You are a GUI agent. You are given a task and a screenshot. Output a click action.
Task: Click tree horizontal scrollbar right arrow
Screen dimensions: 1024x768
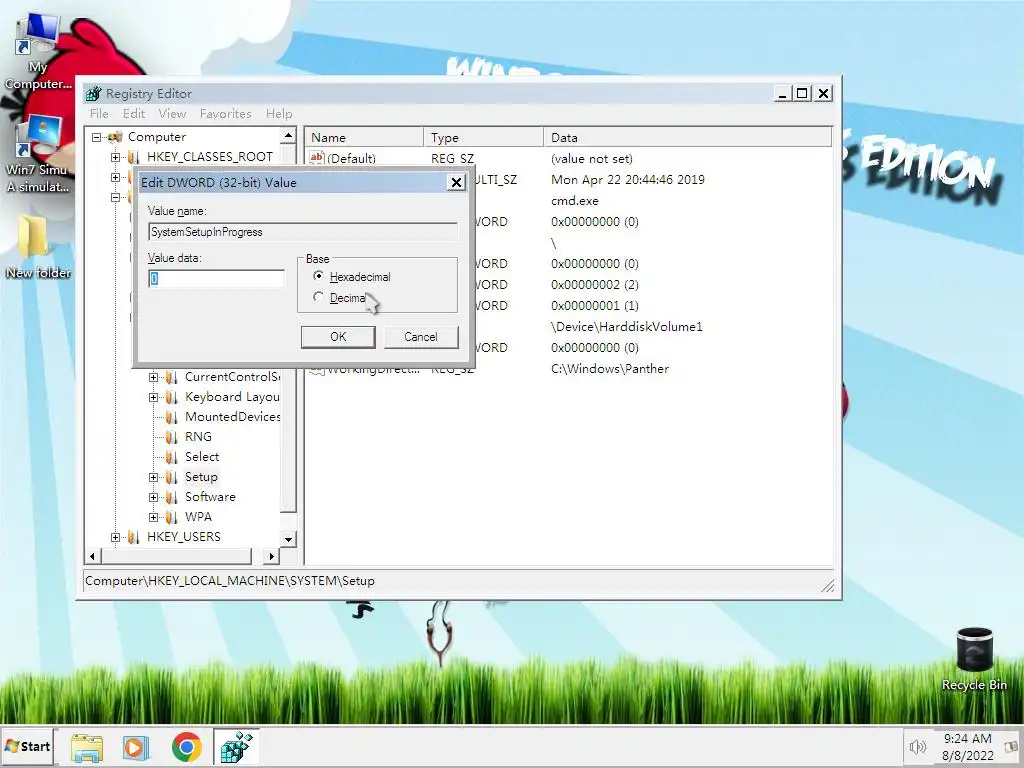click(272, 556)
